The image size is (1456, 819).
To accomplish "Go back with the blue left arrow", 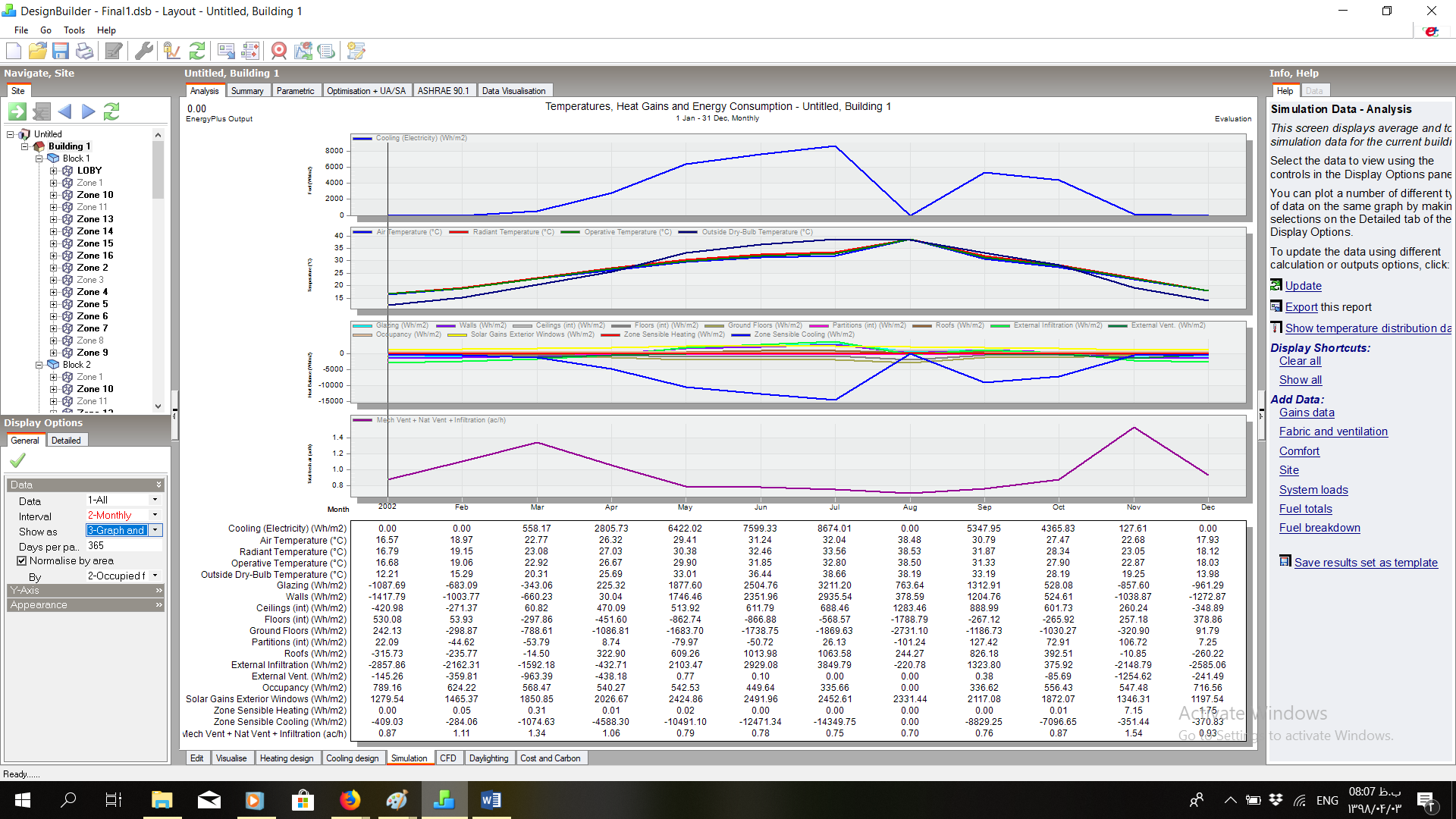I will [x=64, y=111].
